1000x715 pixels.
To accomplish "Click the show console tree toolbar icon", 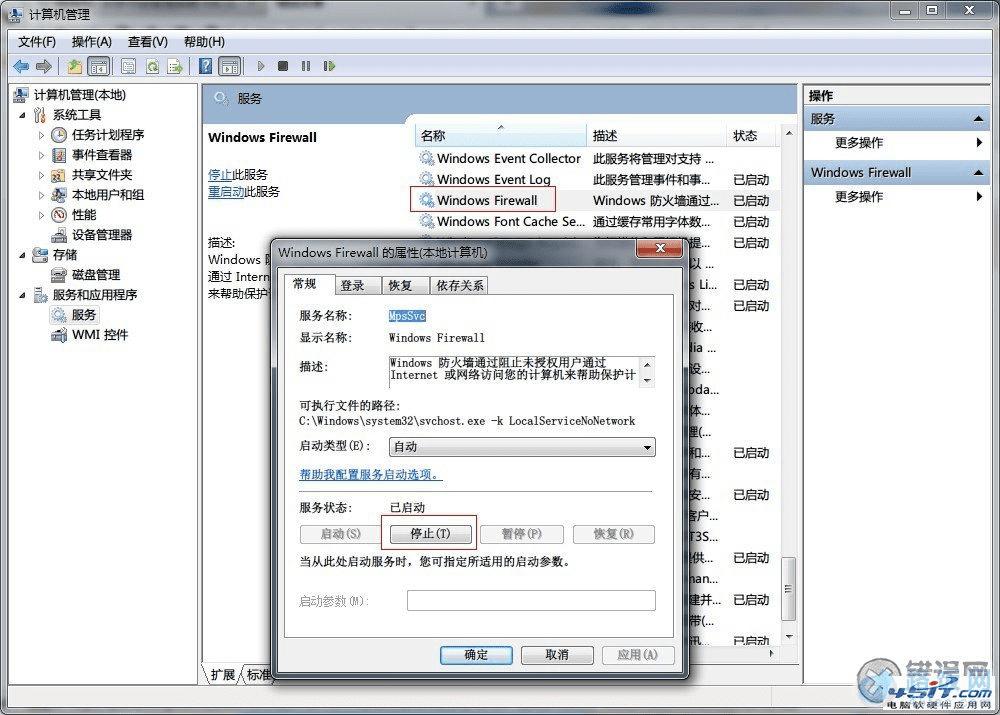I will tap(97, 66).
